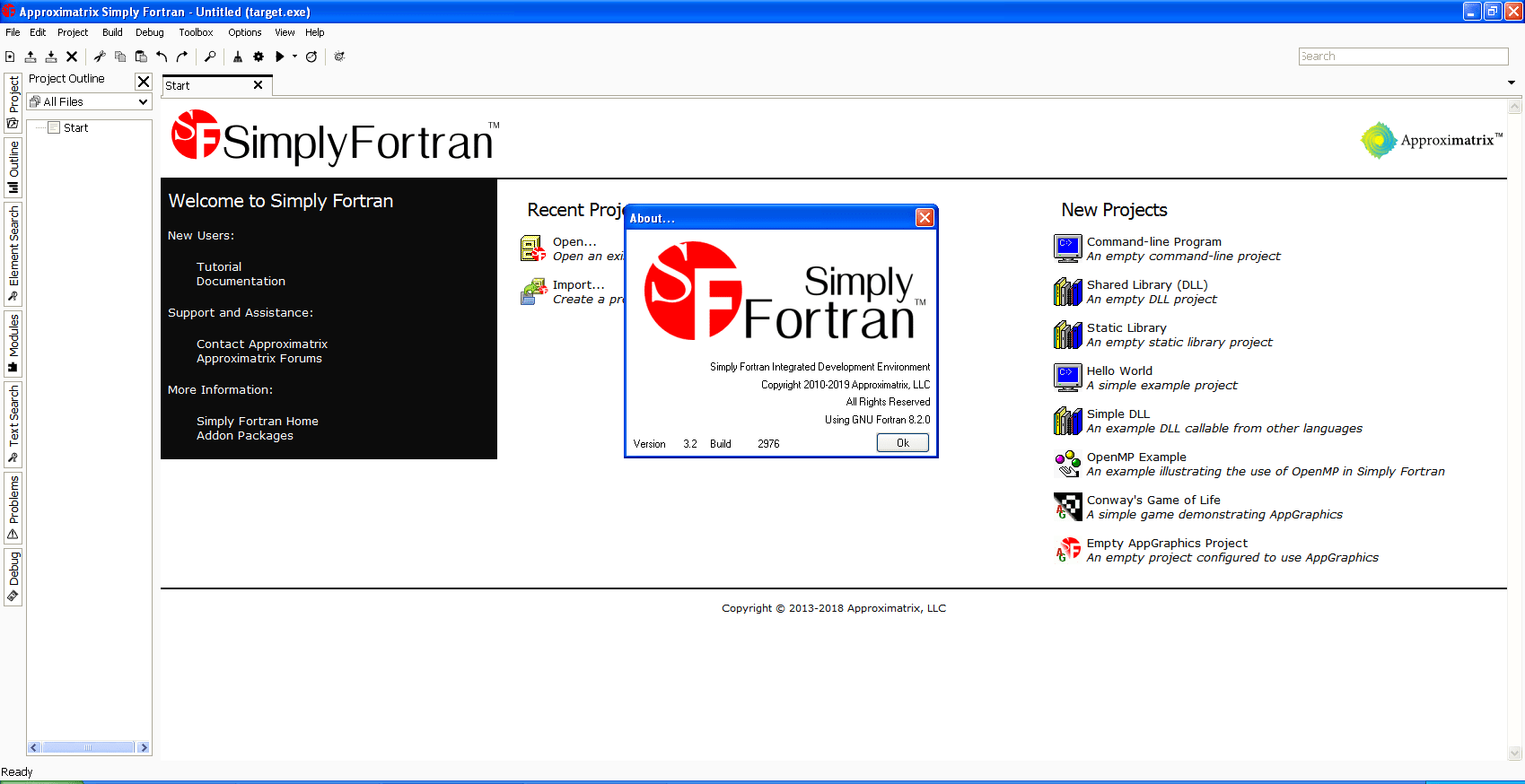The image size is (1525, 784).
Task: Click the stopwatch toolbar icon
Action: pos(311,57)
